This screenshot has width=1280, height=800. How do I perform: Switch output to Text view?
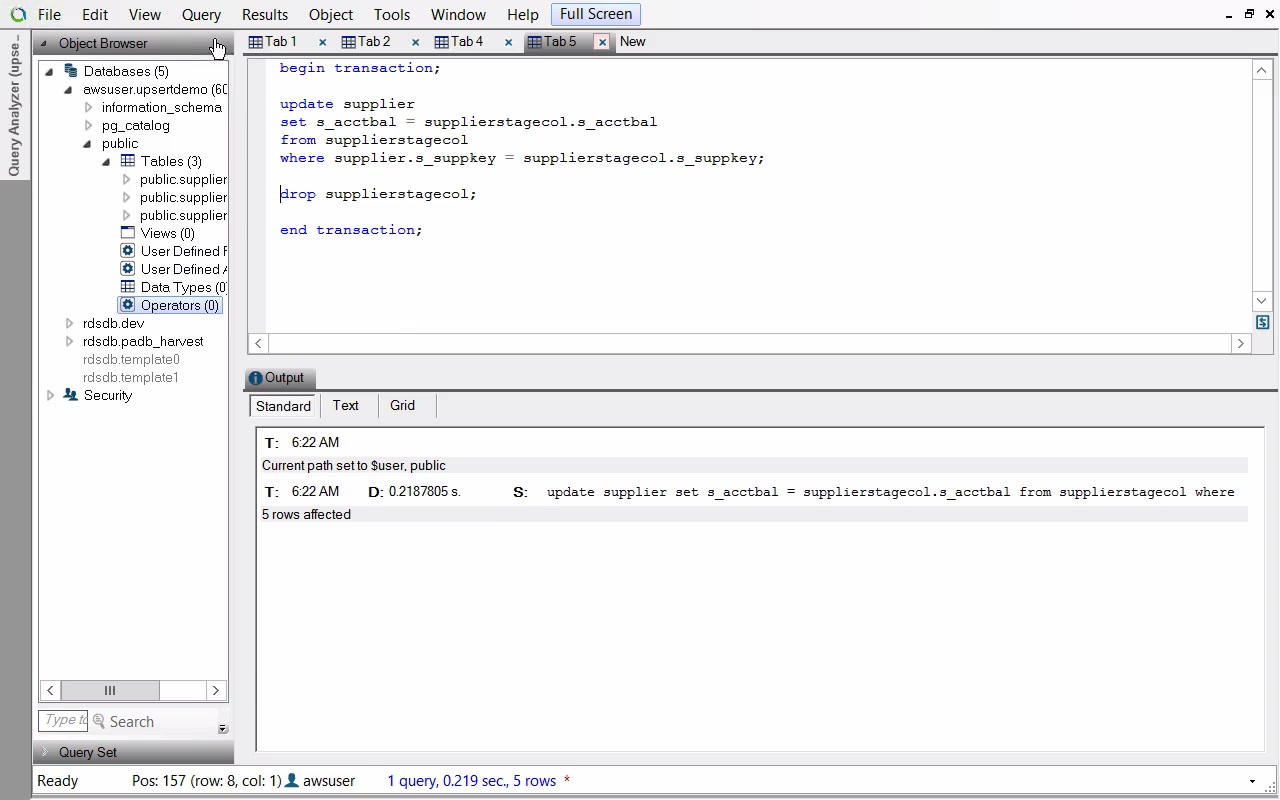[345, 405]
